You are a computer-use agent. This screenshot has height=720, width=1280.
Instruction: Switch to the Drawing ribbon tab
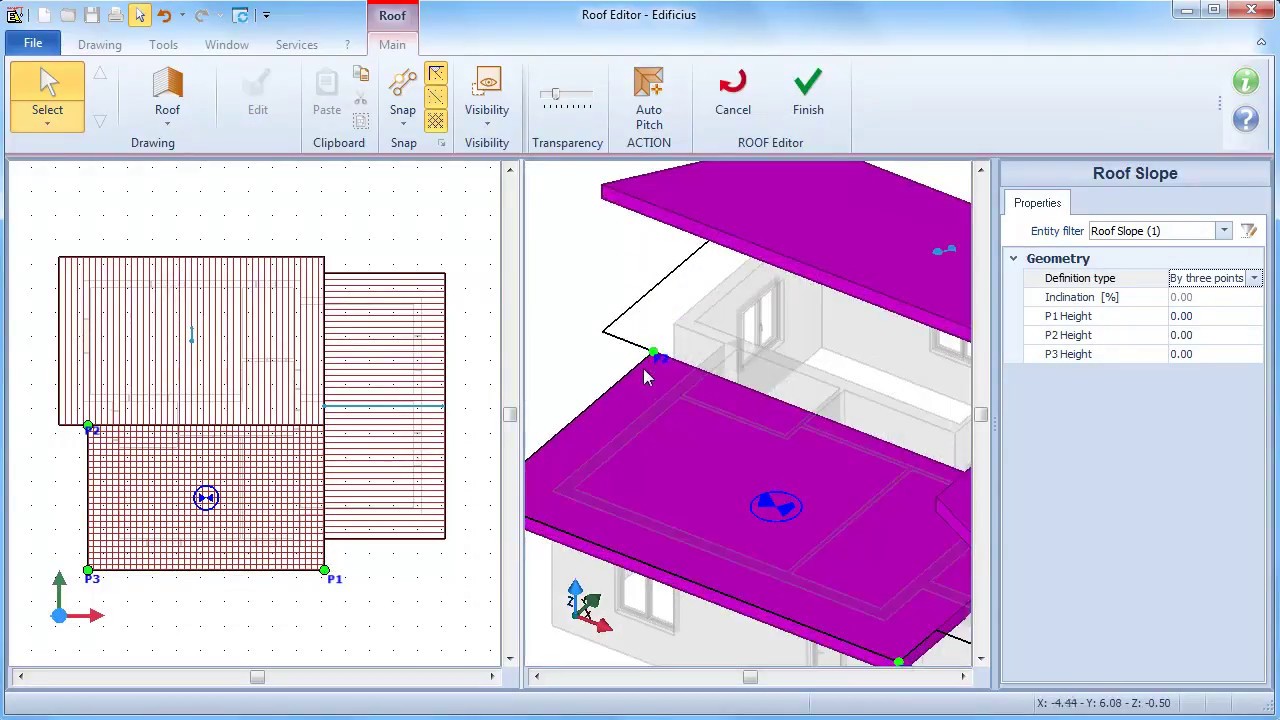click(100, 45)
